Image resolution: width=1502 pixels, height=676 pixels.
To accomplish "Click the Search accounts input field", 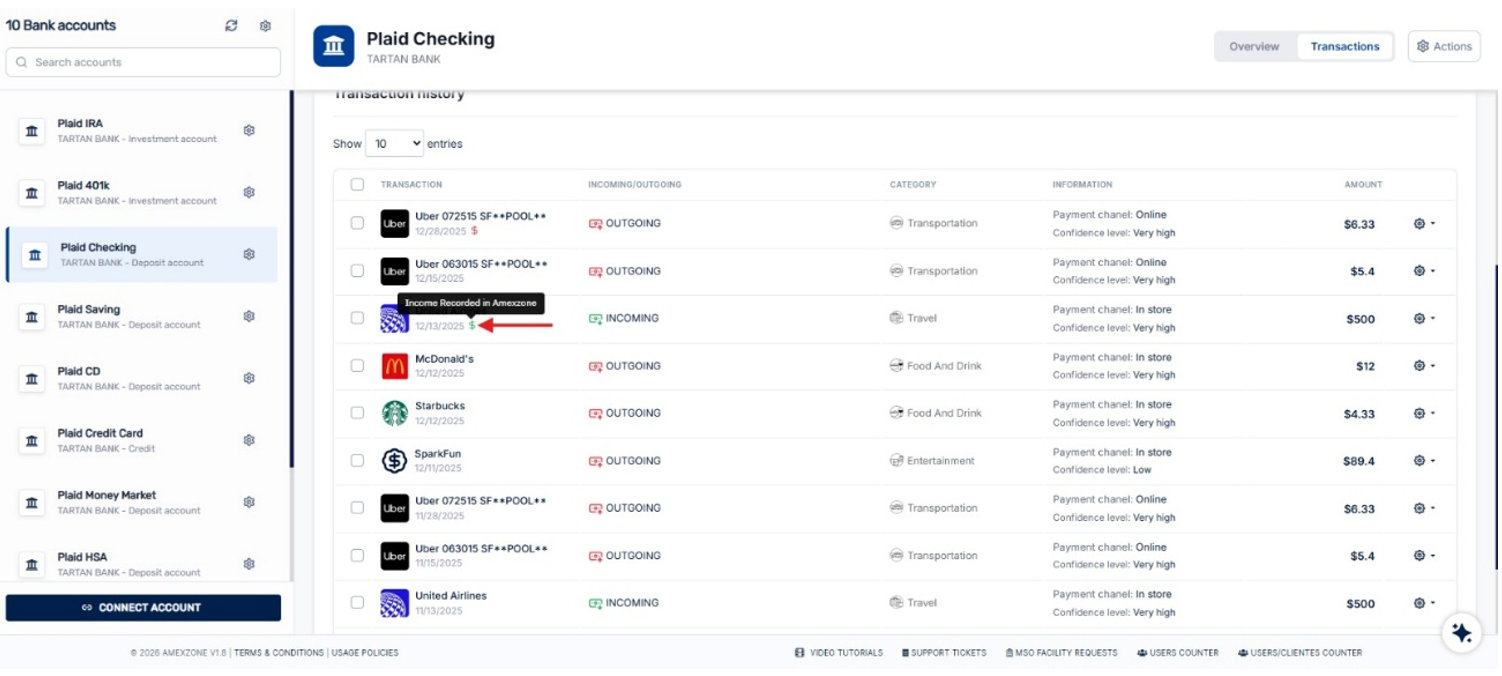I will pyautogui.click(x=143, y=62).
